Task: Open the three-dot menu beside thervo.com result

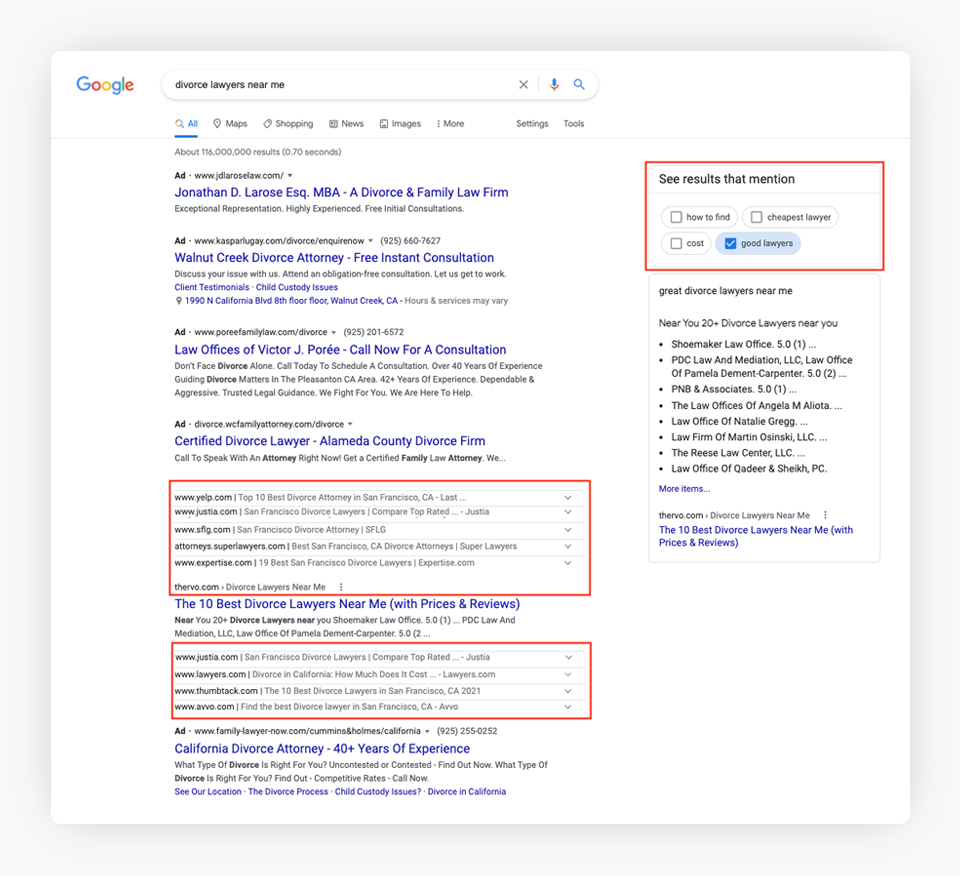Action: pos(341,587)
